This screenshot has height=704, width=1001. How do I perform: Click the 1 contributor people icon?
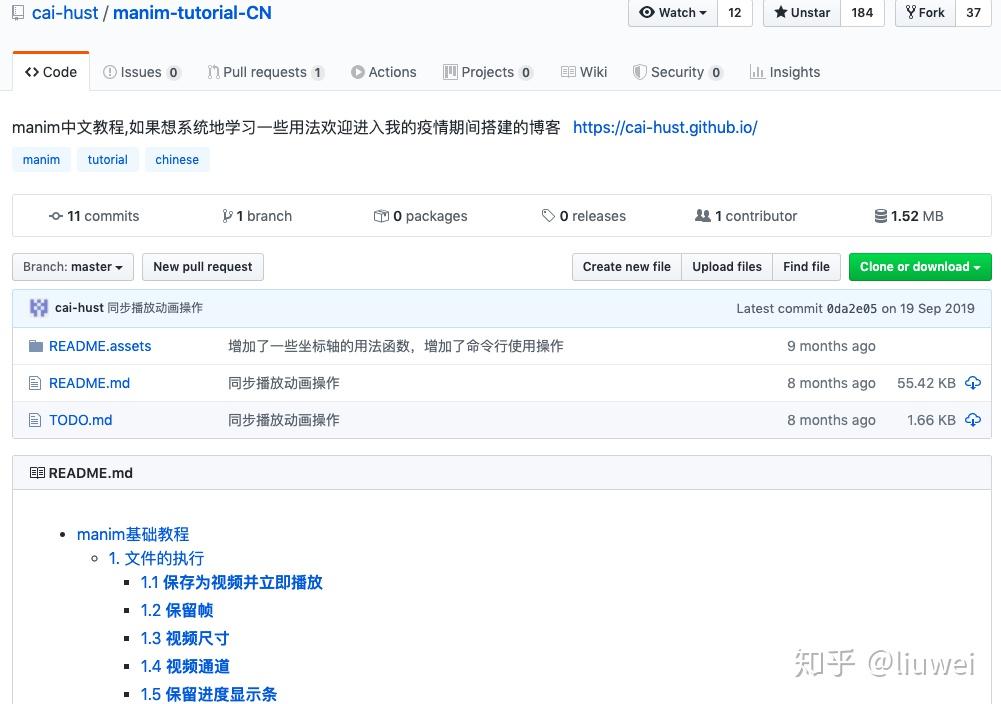click(x=702, y=216)
